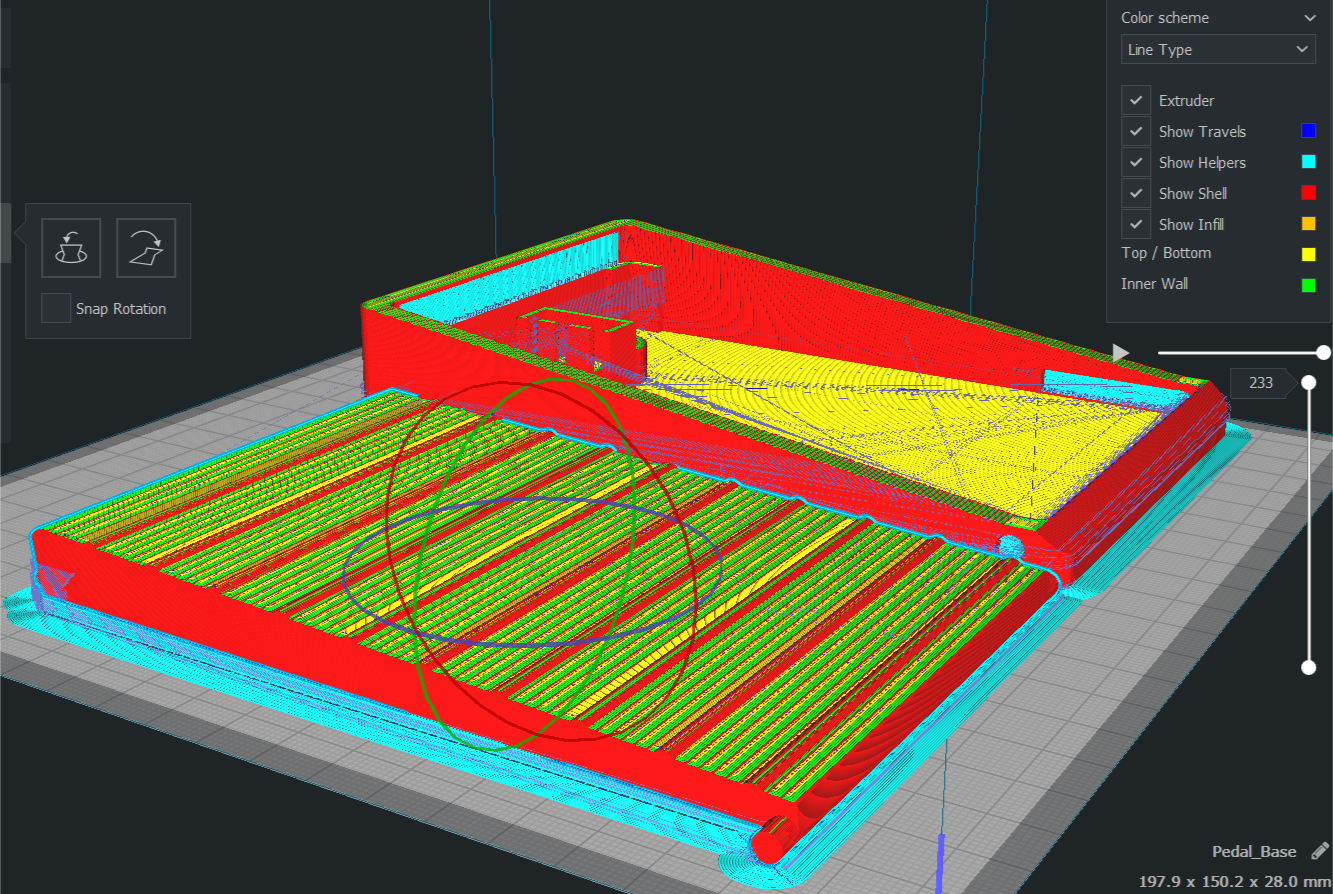Play the layer simulation
Screen dimensions: 1333x894
coord(1121,353)
